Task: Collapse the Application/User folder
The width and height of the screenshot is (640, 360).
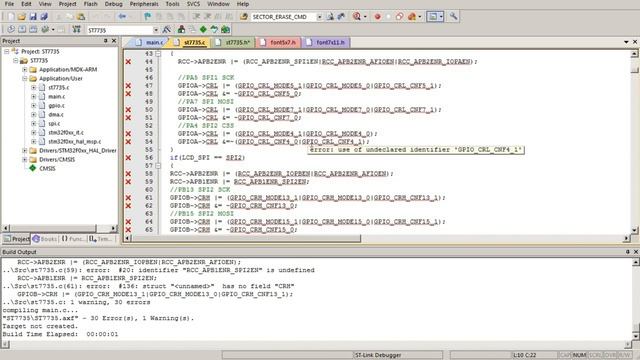Action: click(x=24, y=78)
